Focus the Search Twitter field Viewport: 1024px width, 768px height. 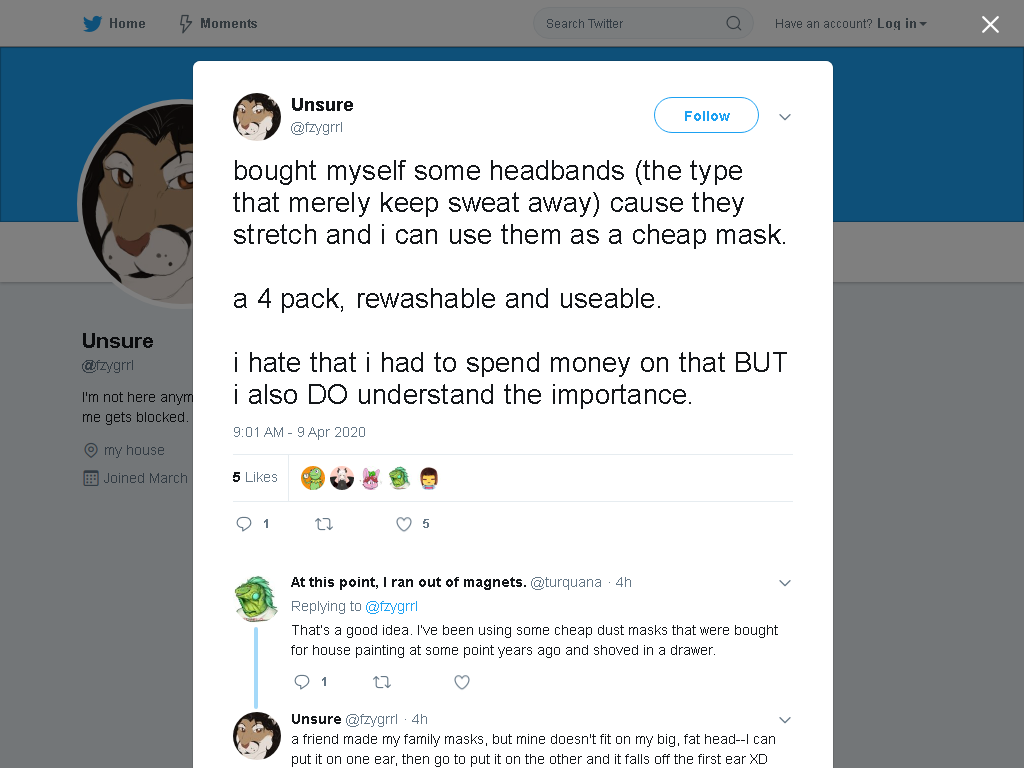click(643, 24)
